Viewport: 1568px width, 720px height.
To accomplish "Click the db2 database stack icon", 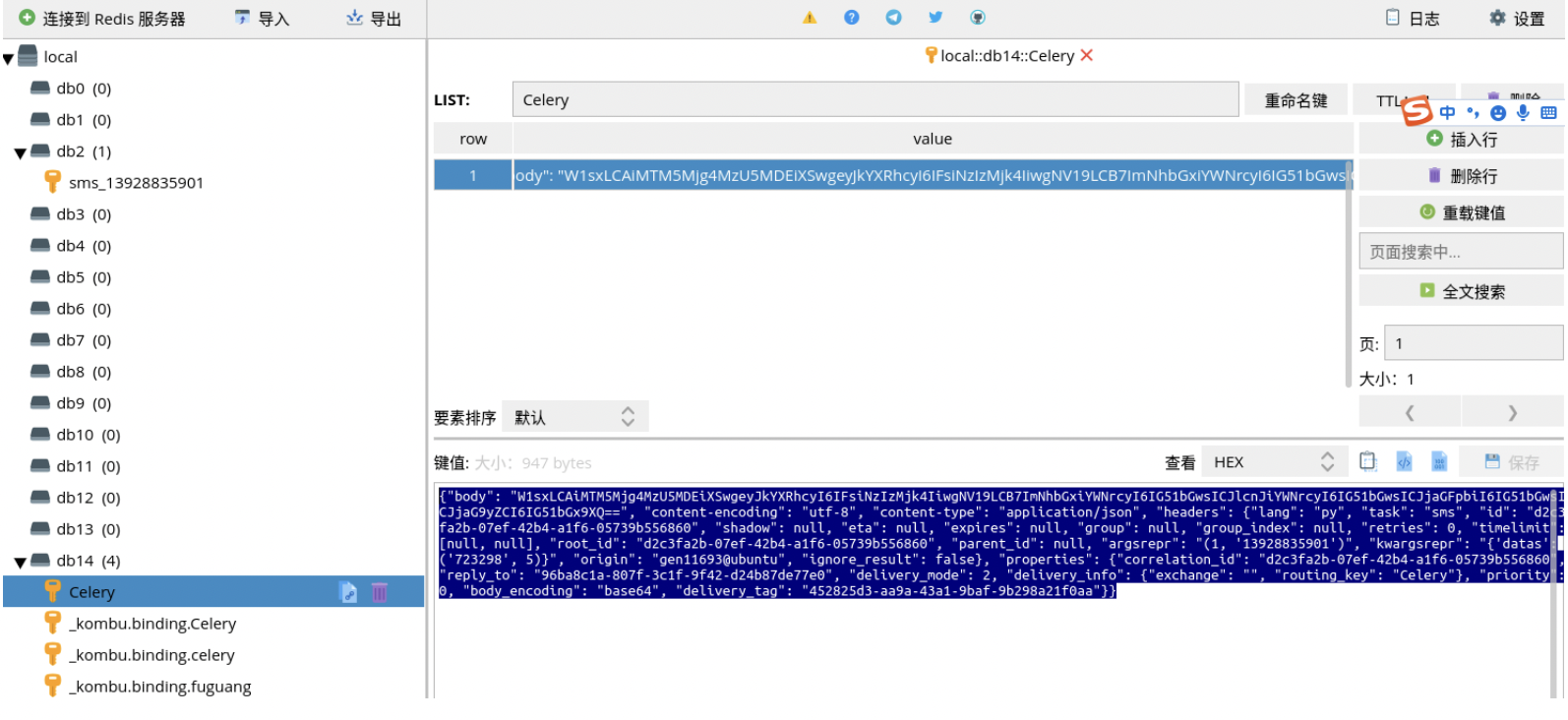I will (x=40, y=150).
